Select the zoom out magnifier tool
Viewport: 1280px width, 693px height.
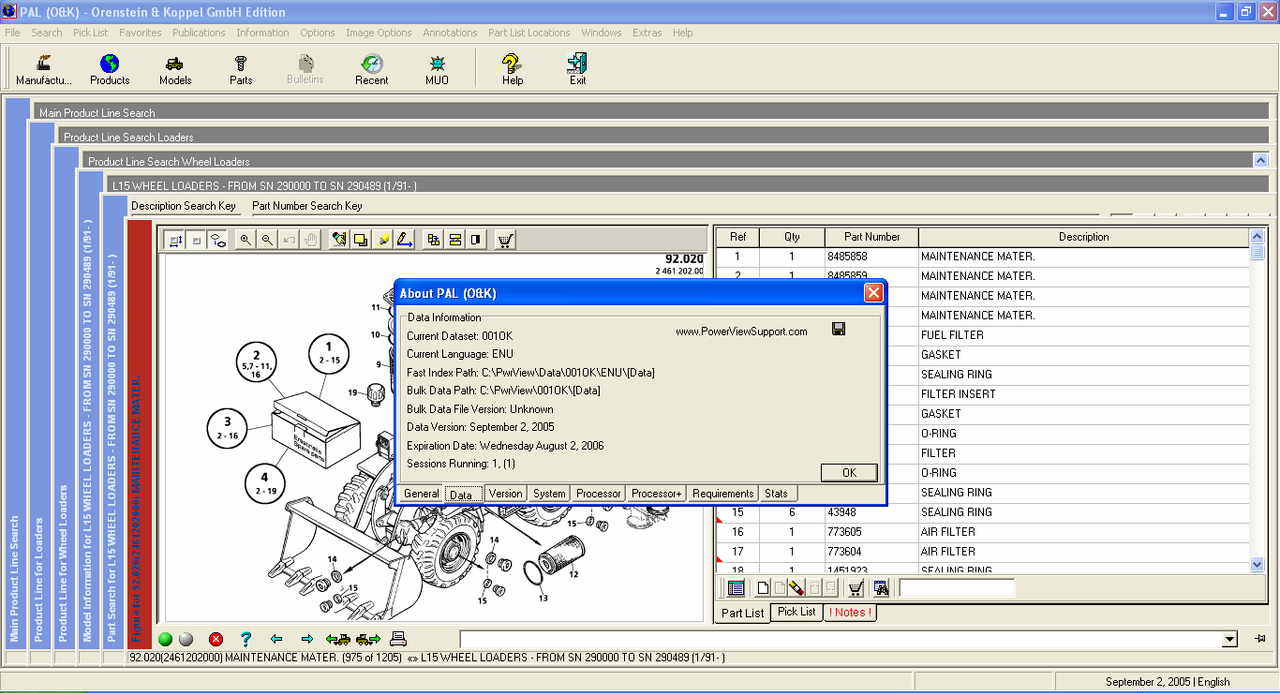(x=267, y=240)
